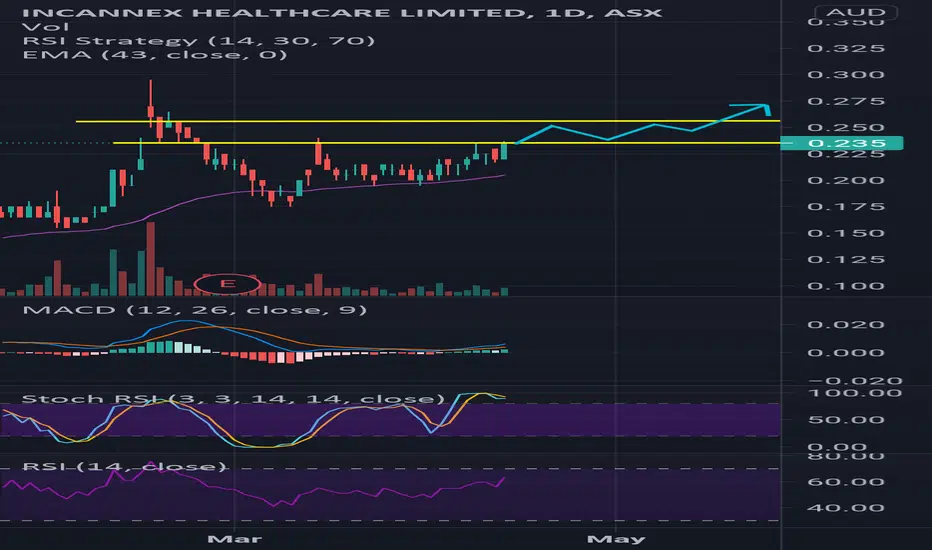Click the tallest red volume bar
This screenshot has width=932, height=550.
pos(150,259)
